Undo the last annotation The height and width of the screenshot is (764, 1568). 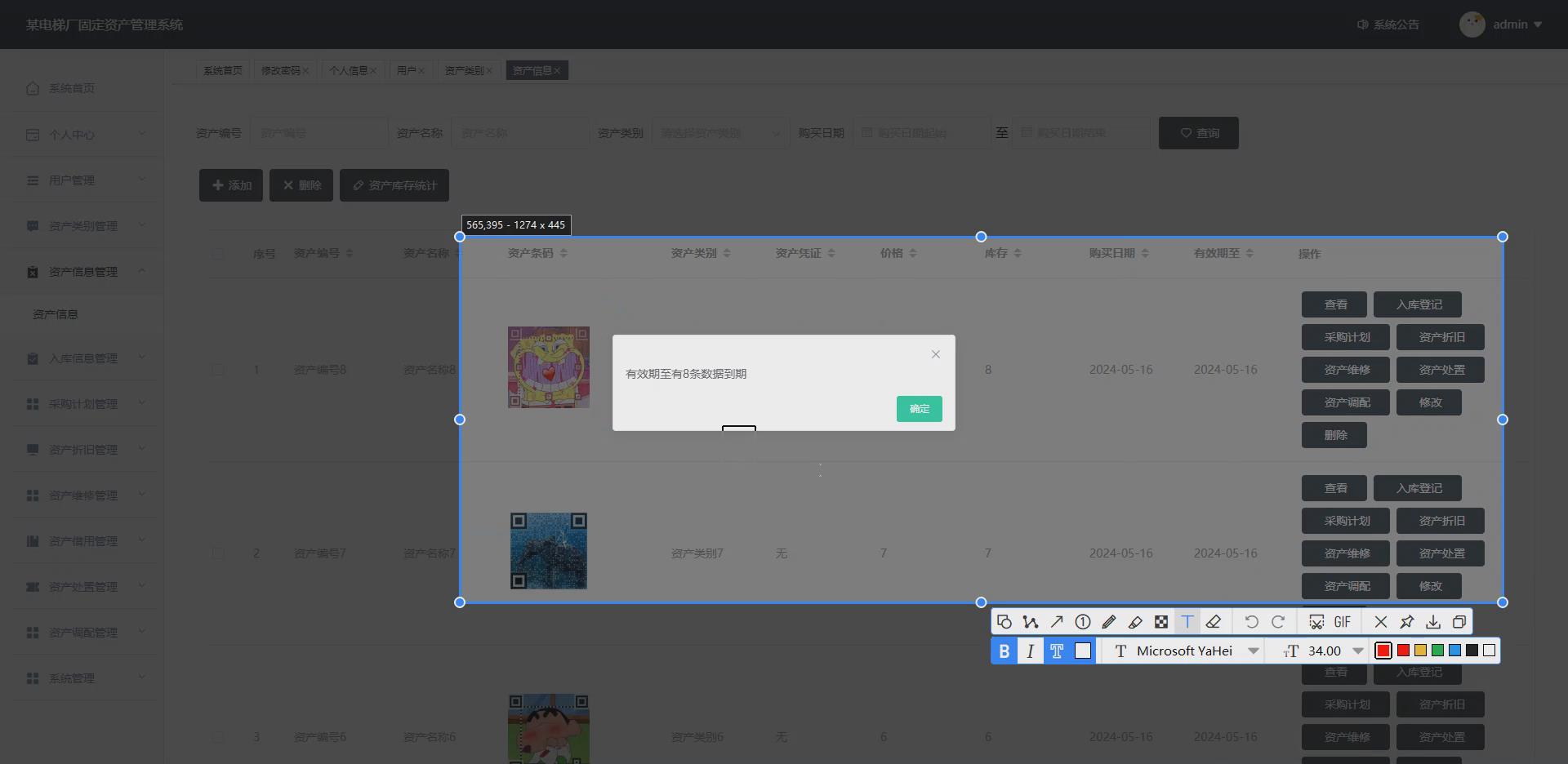click(x=1252, y=621)
